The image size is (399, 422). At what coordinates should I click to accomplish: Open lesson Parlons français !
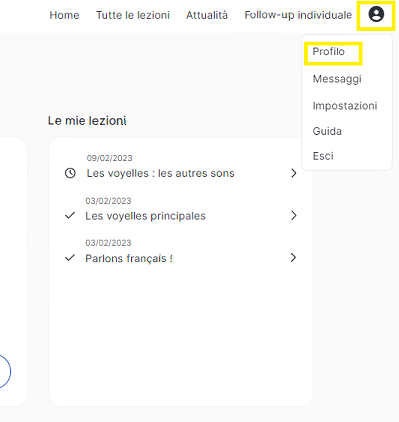[x=129, y=258]
